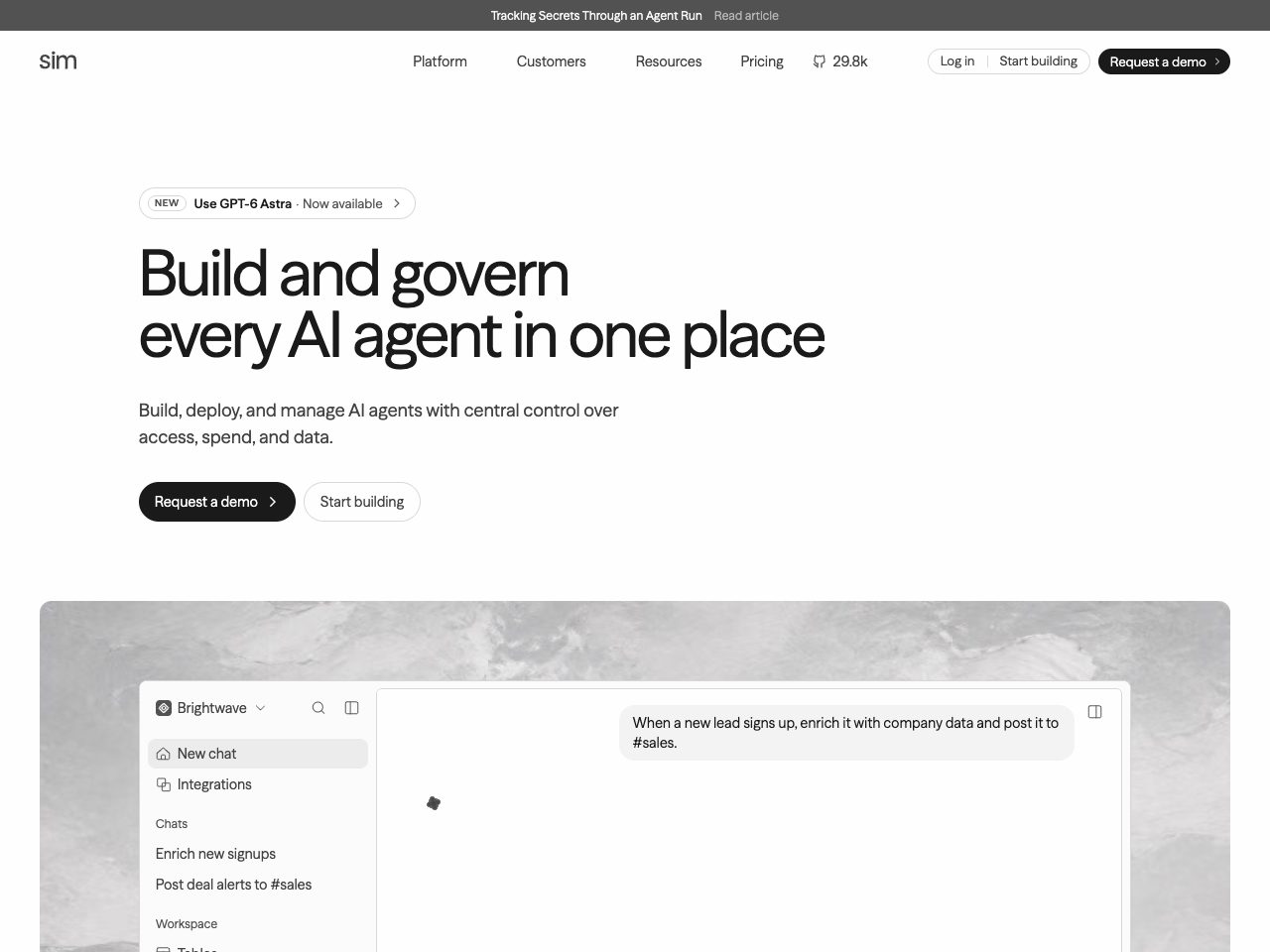Open the Enrich new signups chat

tap(215, 854)
